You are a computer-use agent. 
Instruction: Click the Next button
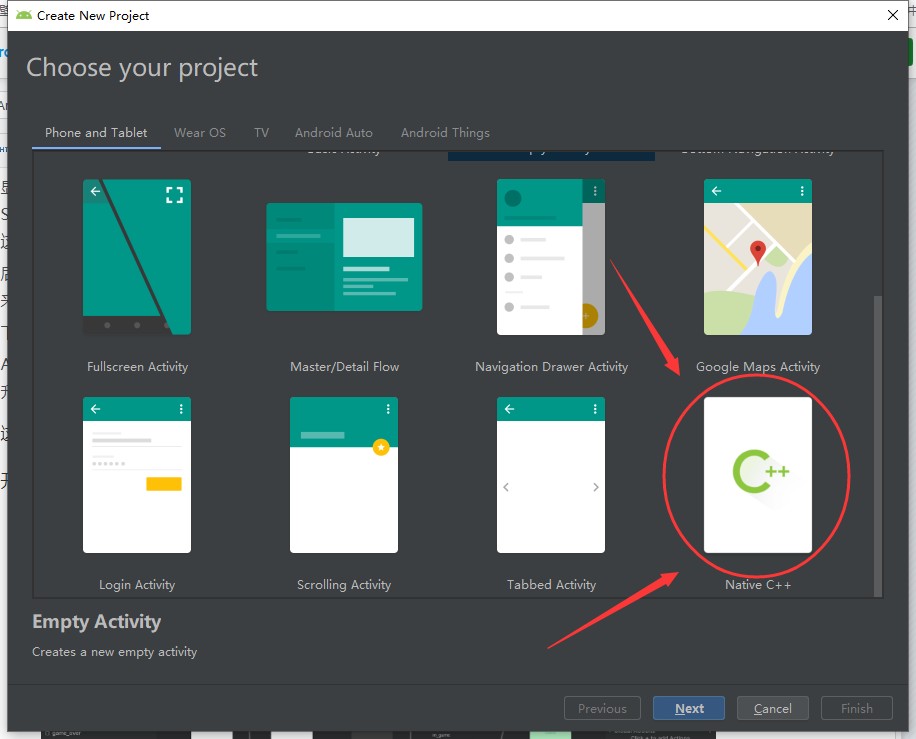coord(689,708)
